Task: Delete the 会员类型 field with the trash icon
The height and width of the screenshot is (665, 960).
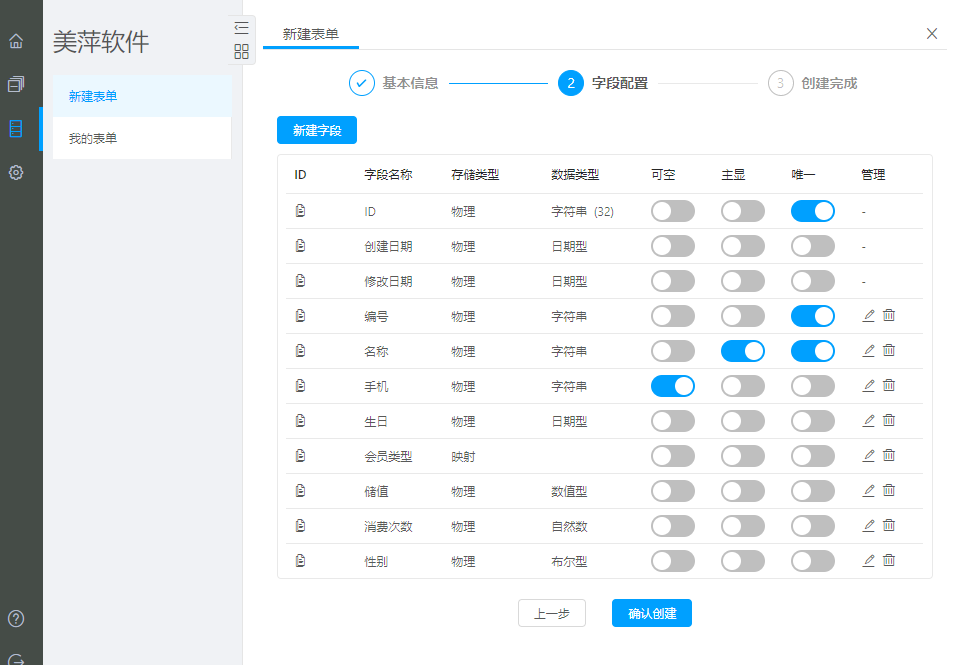Action: click(889, 455)
